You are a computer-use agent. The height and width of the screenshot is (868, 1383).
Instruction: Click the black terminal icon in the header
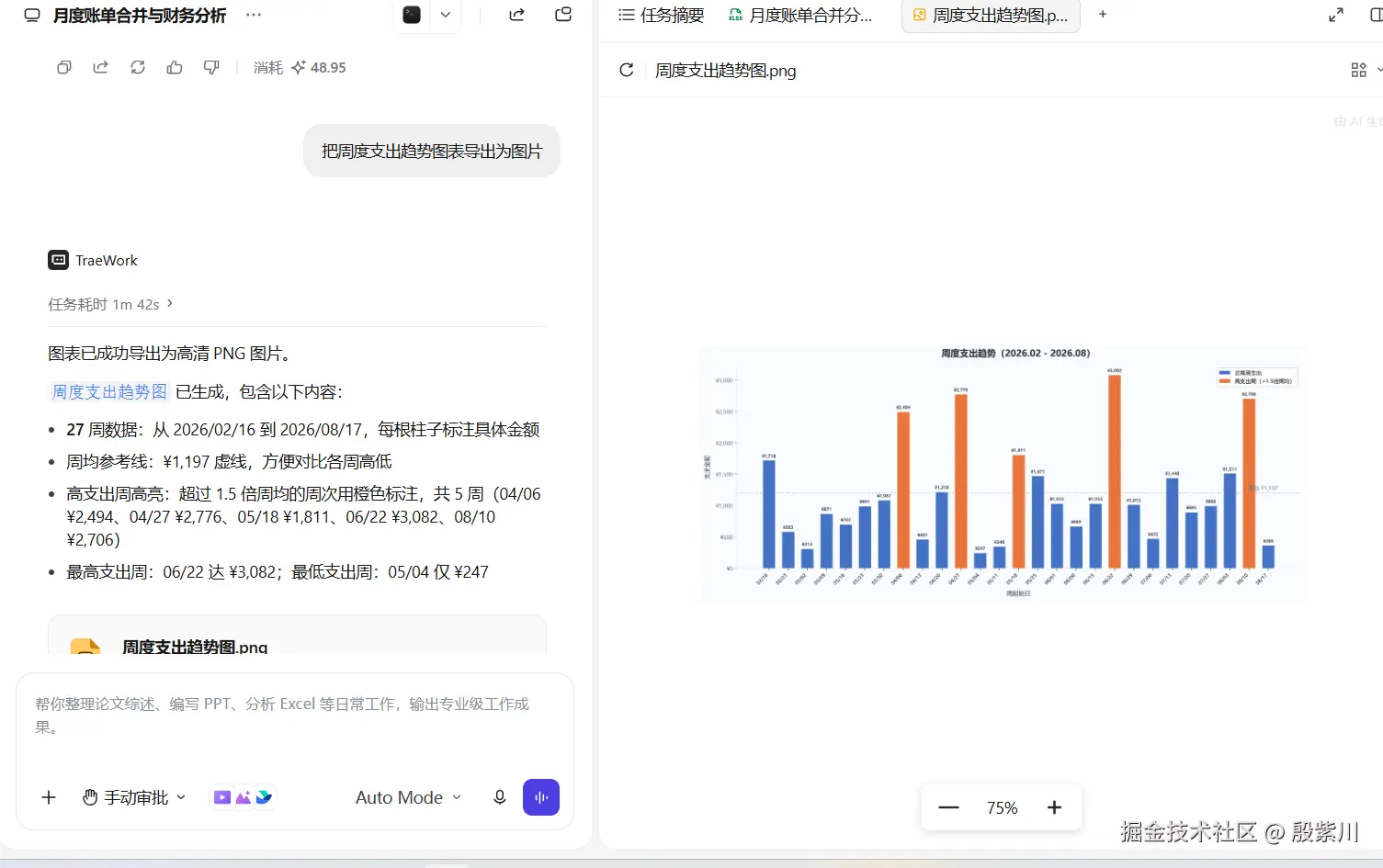point(412,15)
